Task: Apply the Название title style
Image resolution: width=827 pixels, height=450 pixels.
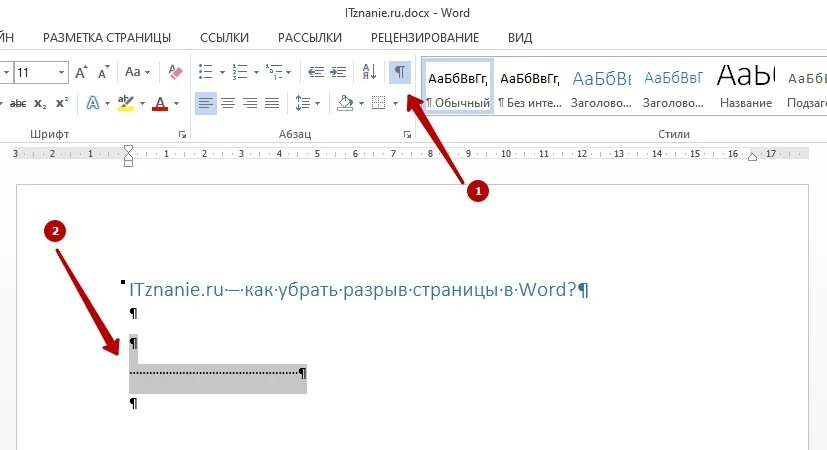Action: [746, 86]
